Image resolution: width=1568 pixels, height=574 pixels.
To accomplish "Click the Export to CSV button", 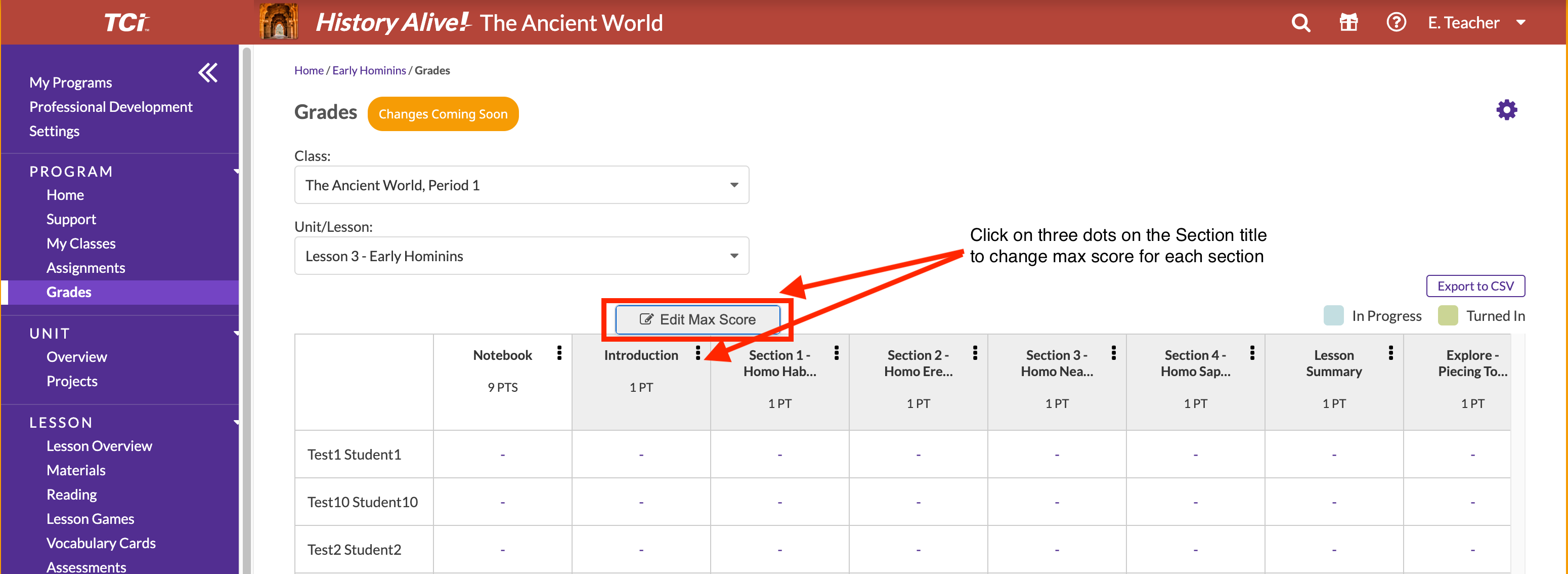I will pyautogui.click(x=1475, y=286).
